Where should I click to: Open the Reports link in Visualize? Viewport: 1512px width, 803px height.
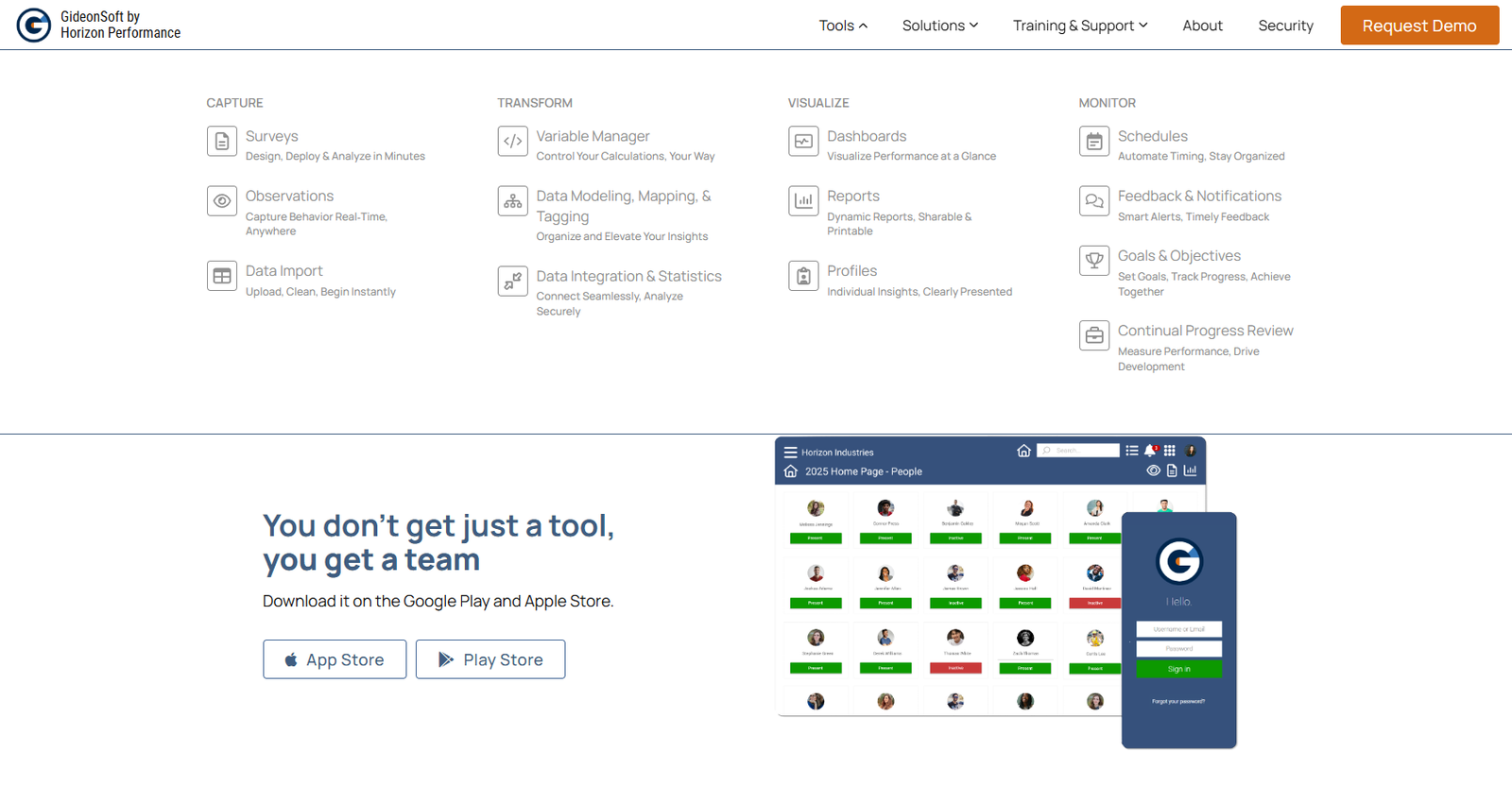852,196
